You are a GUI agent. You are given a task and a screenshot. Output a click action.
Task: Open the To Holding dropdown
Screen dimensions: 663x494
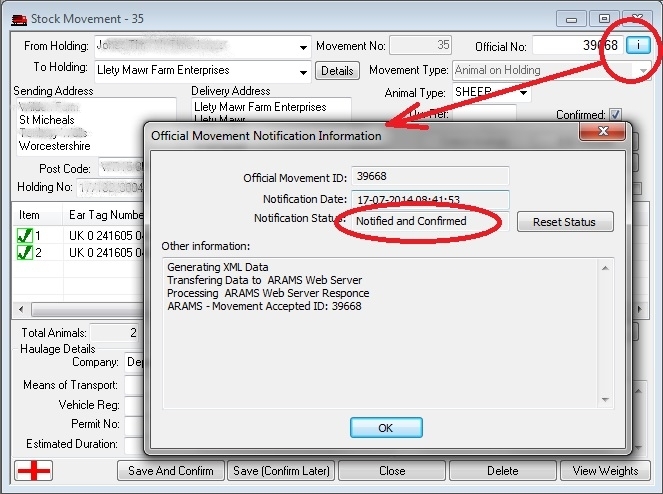(303, 72)
